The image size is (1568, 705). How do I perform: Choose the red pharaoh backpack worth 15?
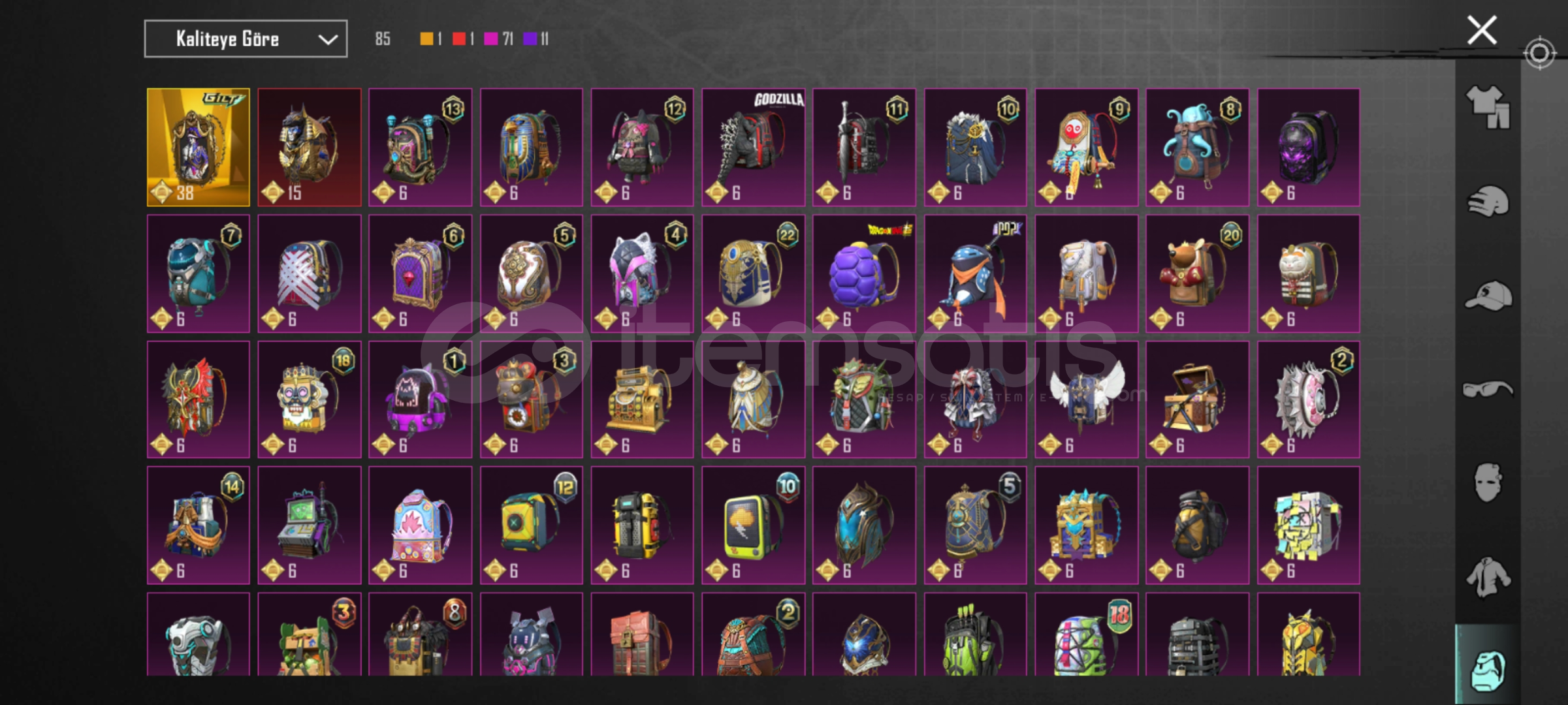tap(310, 148)
